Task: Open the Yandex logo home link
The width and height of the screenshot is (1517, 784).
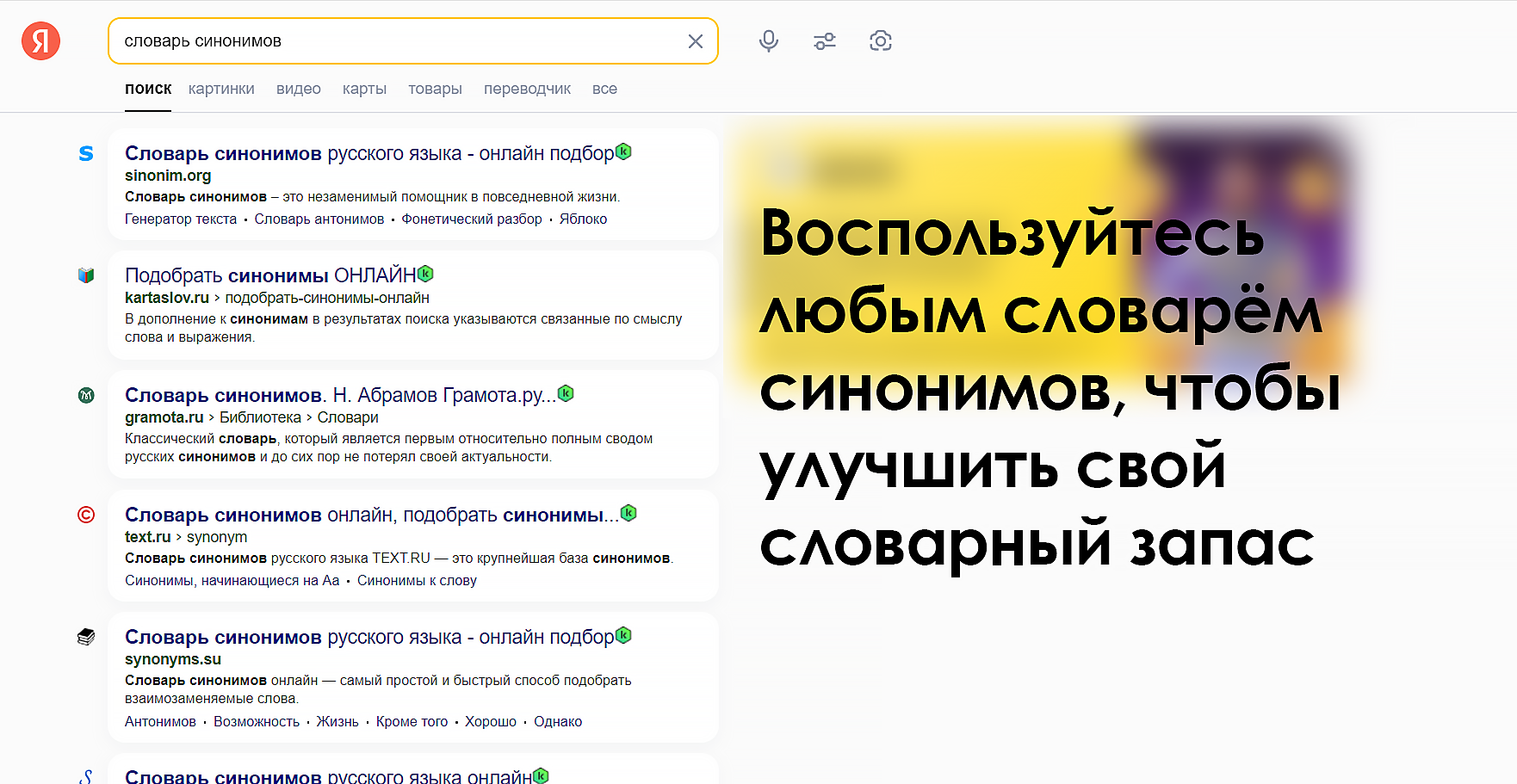Action: click(41, 41)
